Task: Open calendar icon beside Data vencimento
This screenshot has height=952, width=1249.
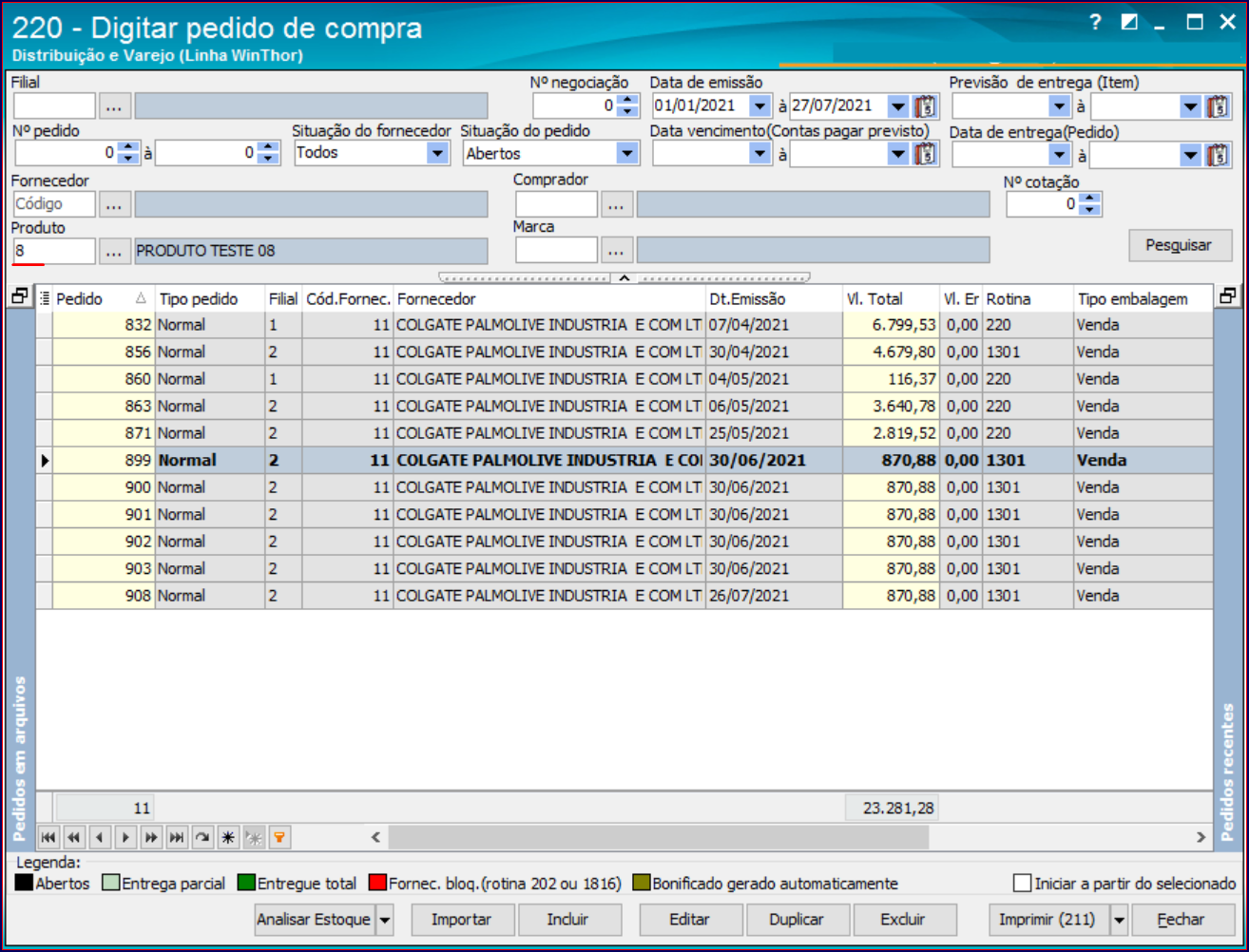Action: coord(925,153)
